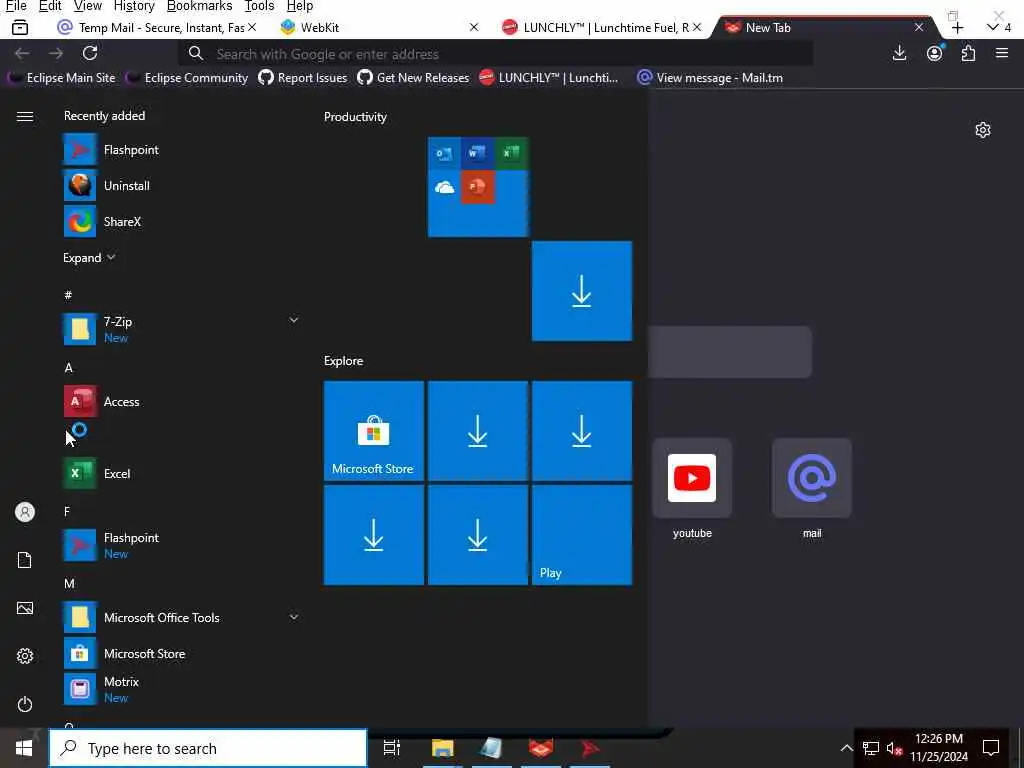Open the Office apps tile in Productivity
Screen dimensions: 1024x768
(478, 187)
